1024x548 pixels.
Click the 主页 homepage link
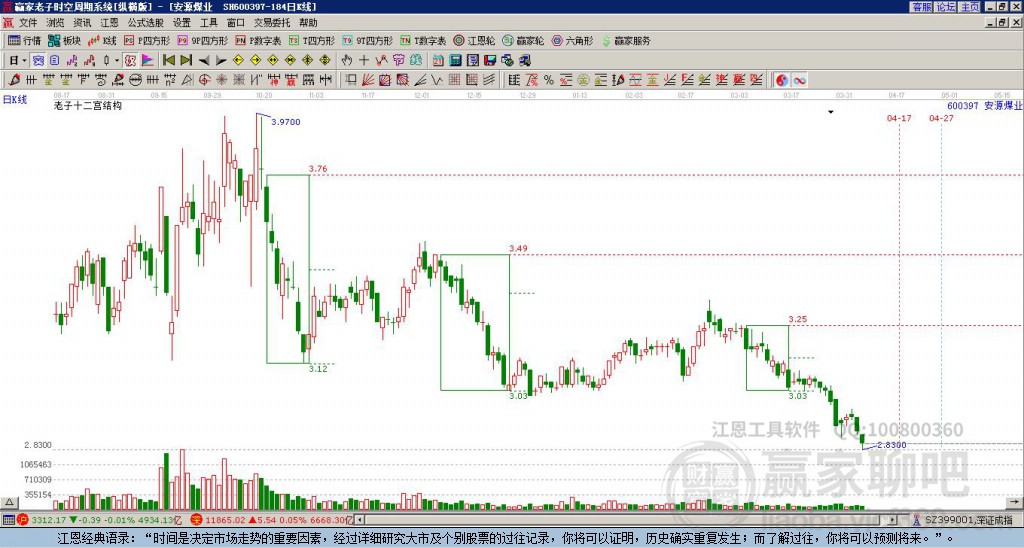(970, 7)
